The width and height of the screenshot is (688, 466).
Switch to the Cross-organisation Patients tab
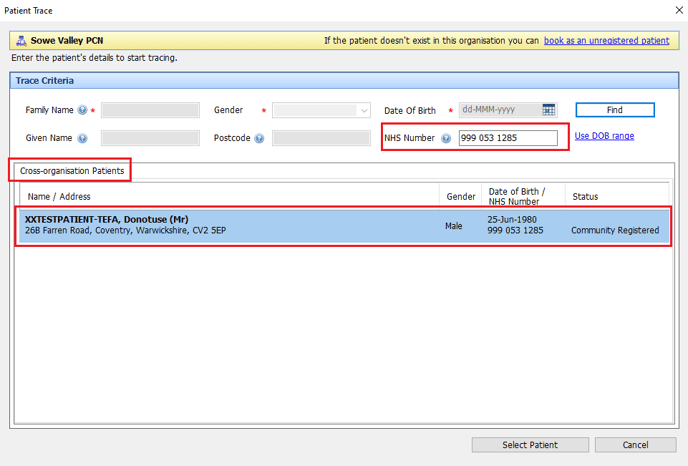[x=72, y=171]
